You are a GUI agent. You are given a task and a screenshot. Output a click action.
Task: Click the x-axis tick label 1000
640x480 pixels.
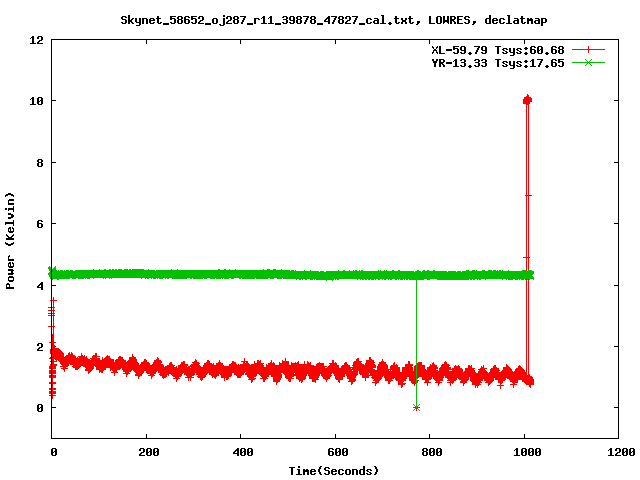click(527, 452)
